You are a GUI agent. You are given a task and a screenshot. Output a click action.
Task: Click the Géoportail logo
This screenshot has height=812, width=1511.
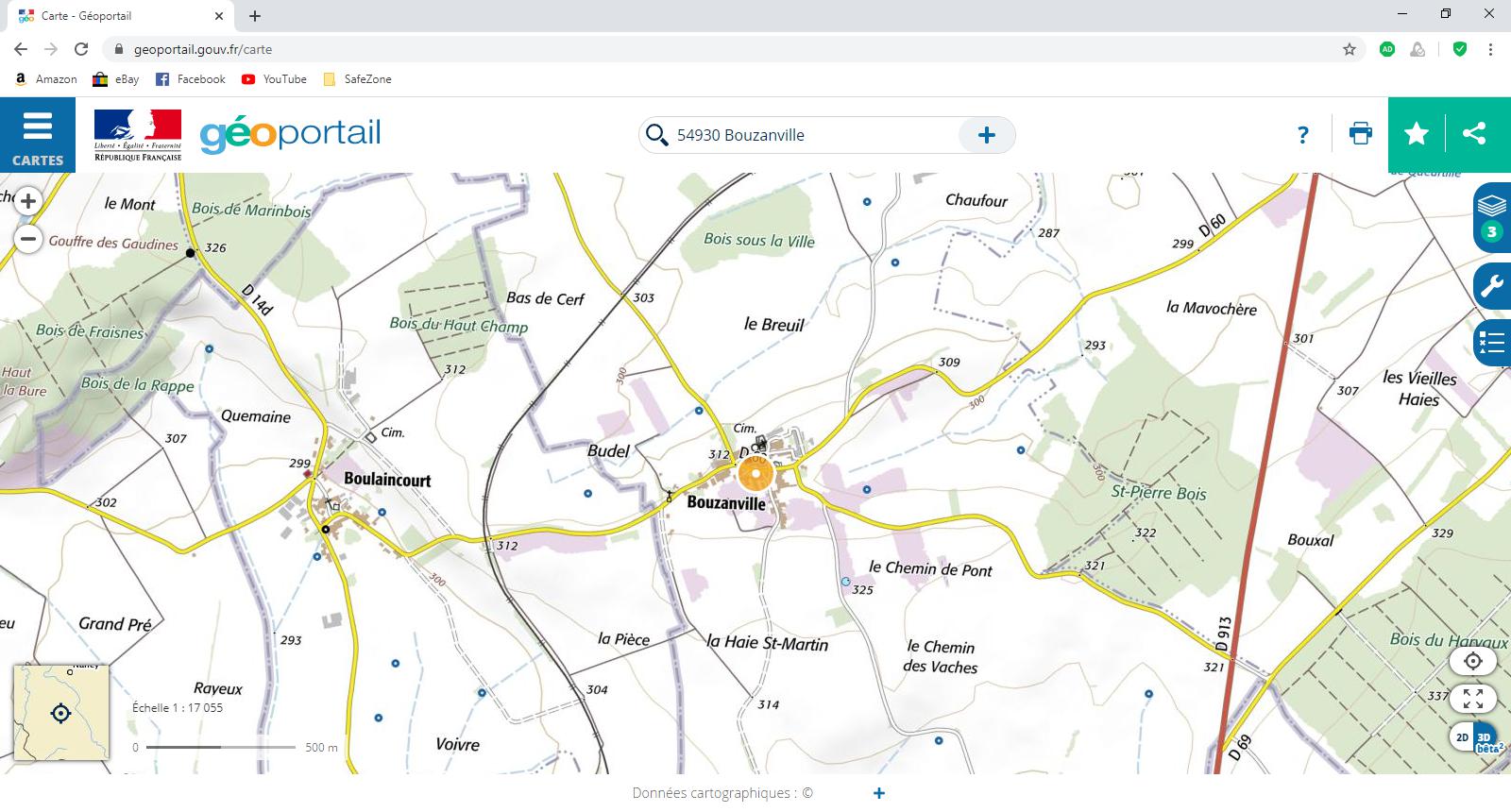pos(290,134)
